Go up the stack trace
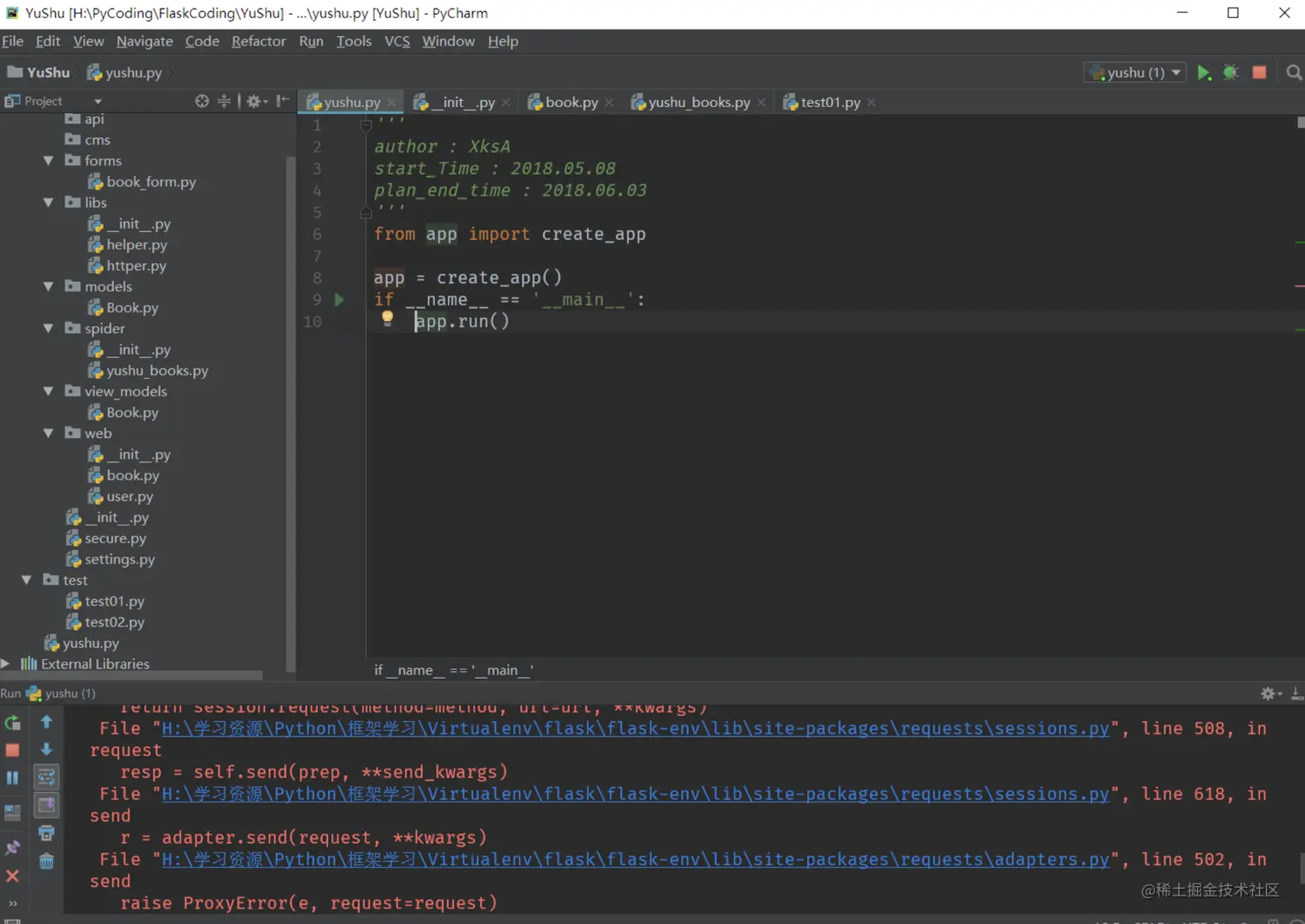1305x924 pixels. point(47,721)
